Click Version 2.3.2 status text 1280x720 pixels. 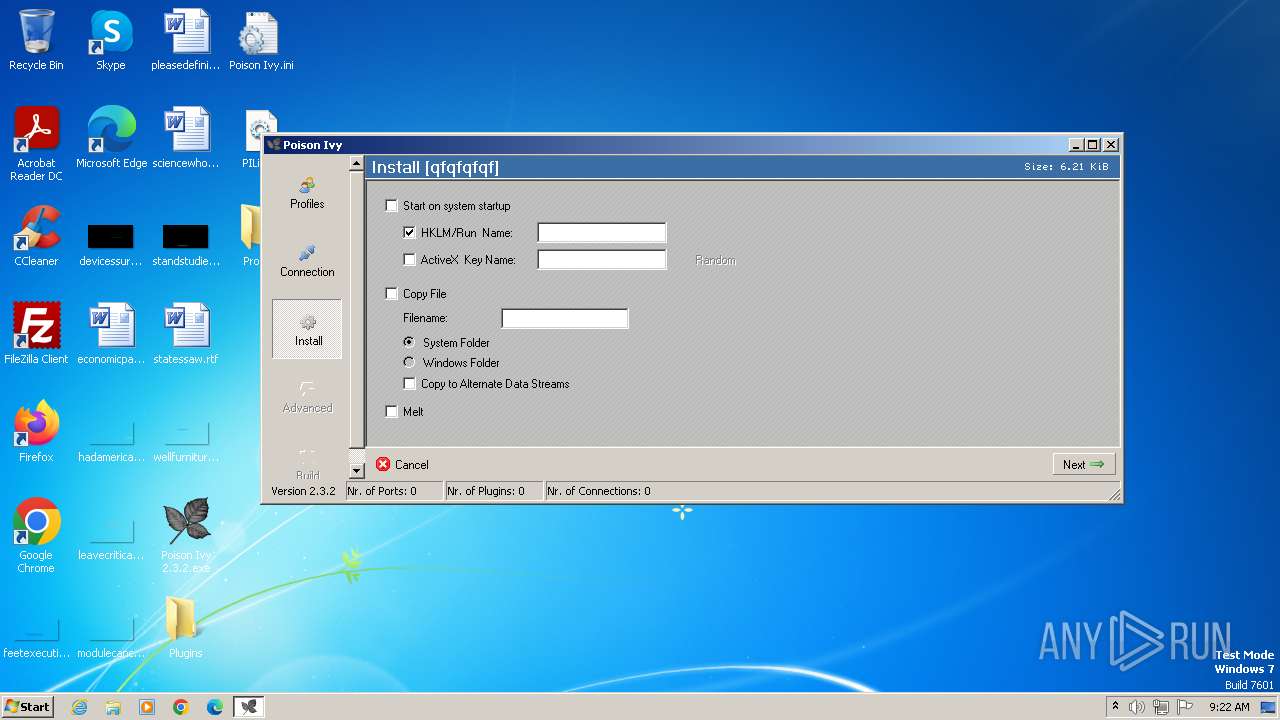point(303,491)
